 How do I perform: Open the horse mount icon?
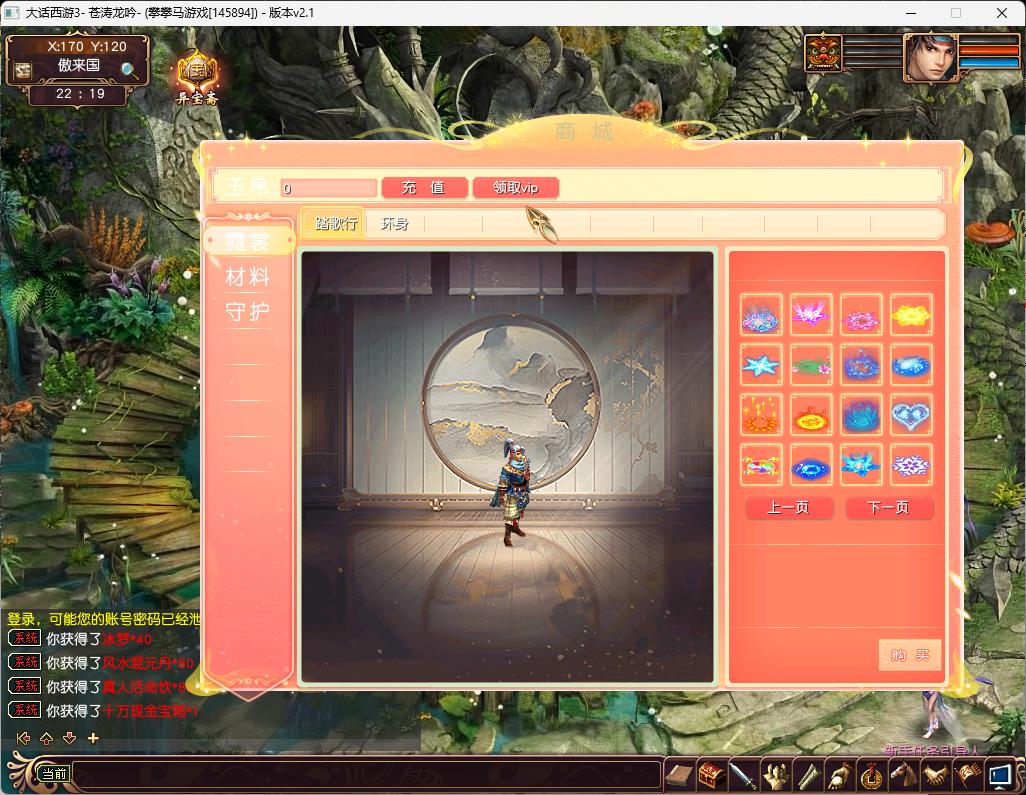[x=903, y=775]
